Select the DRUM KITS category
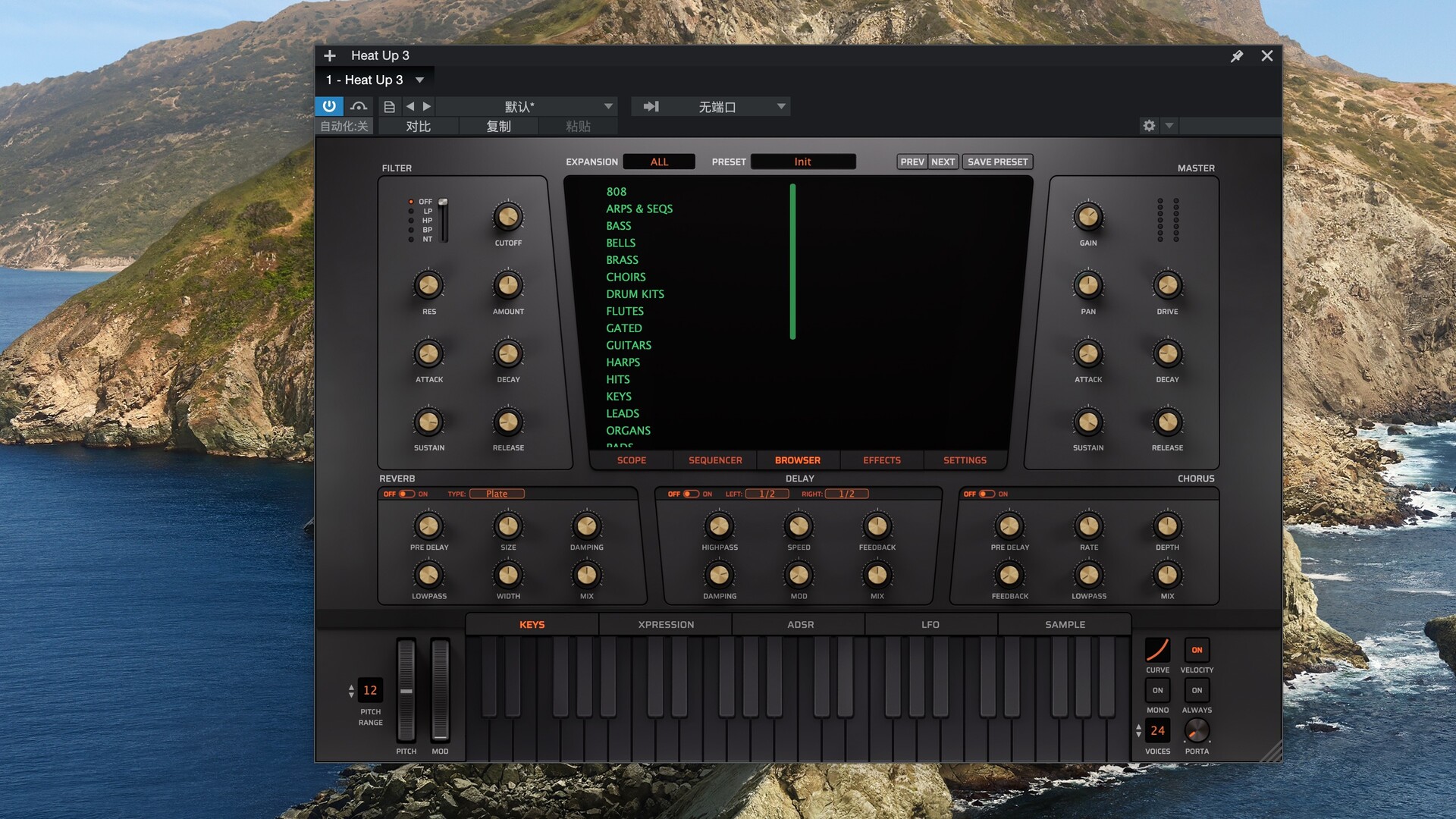The width and height of the screenshot is (1456, 819). point(635,294)
